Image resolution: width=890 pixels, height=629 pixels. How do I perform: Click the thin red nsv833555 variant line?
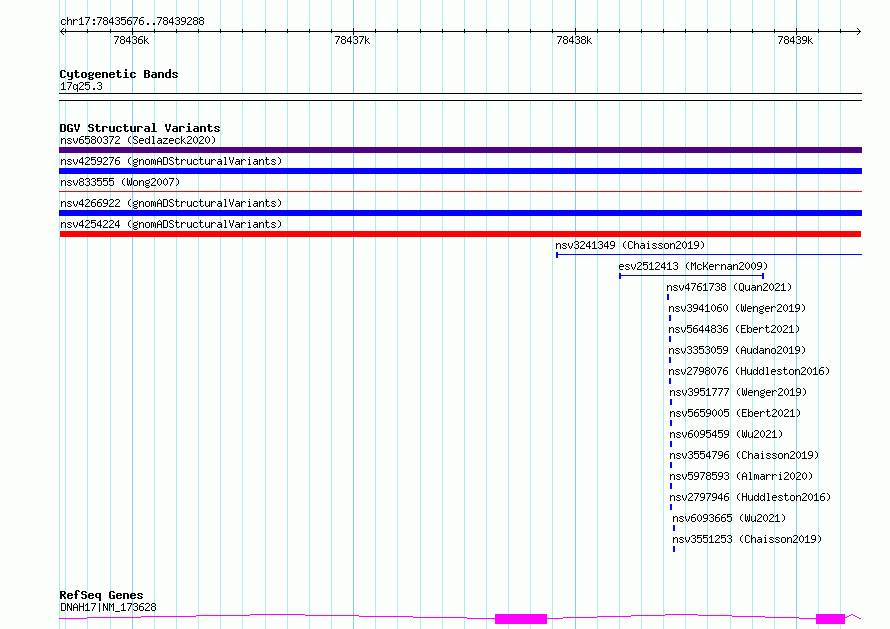click(x=460, y=192)
